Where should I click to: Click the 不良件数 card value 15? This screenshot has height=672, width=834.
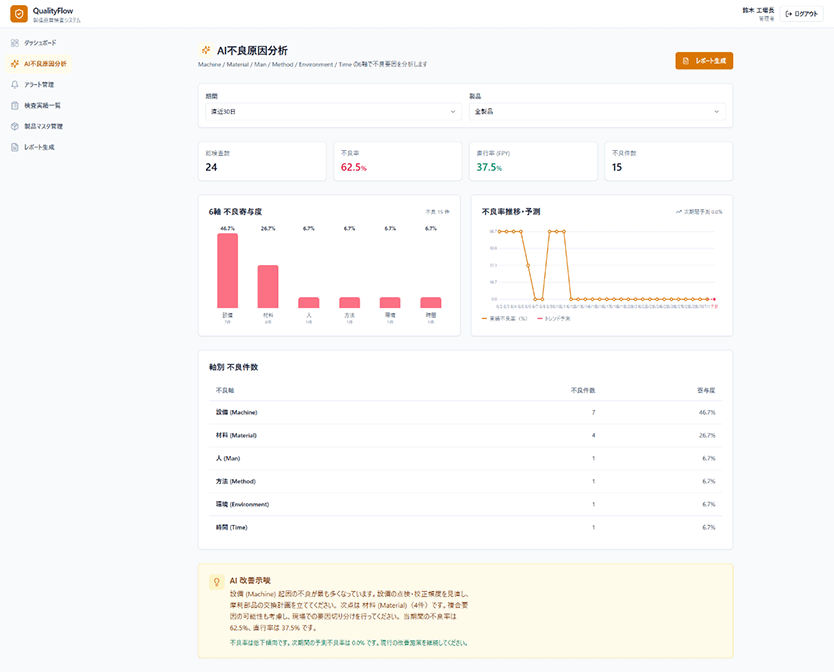pos(617,167)
